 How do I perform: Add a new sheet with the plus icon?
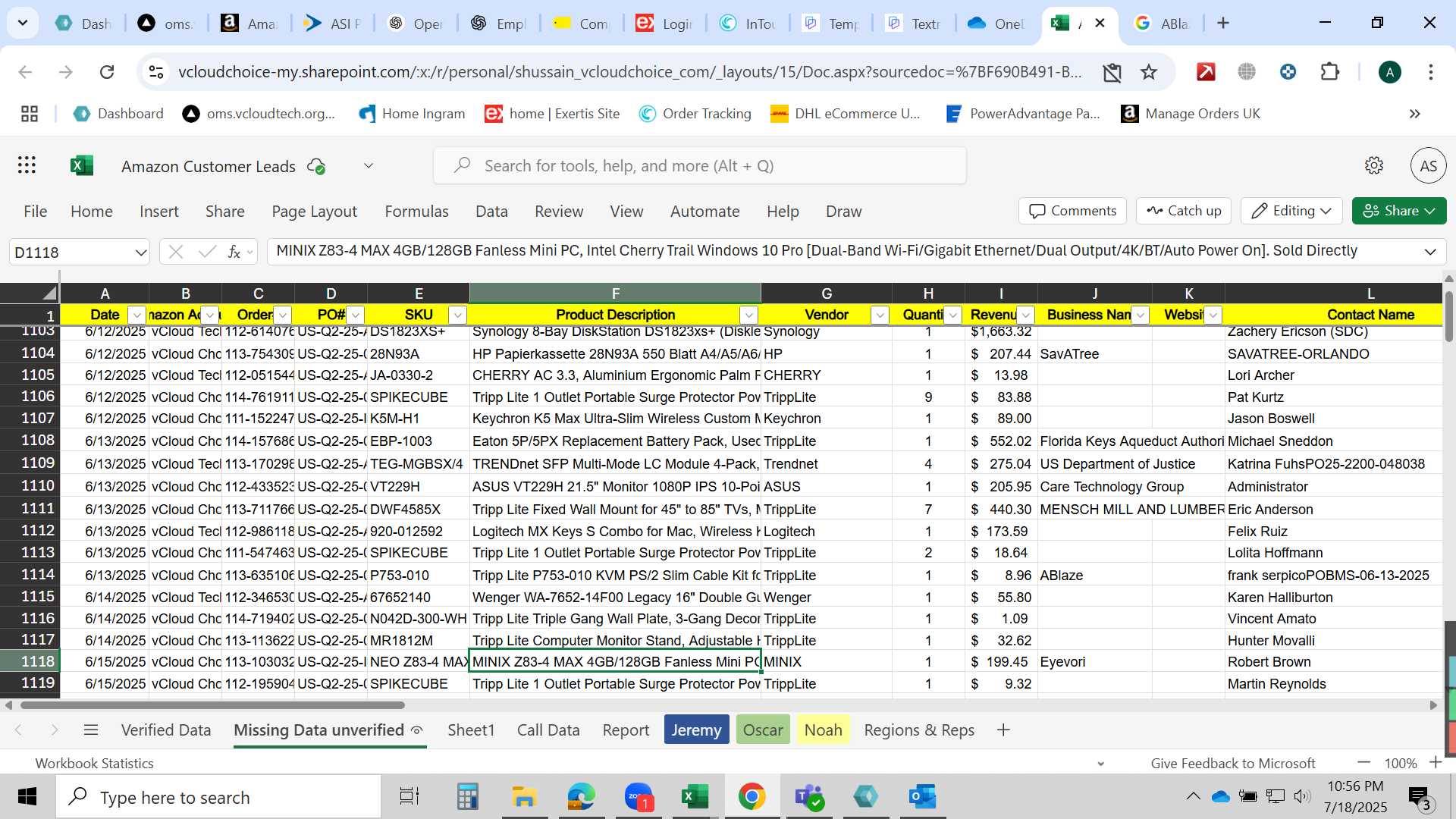tap(1003, 730)
